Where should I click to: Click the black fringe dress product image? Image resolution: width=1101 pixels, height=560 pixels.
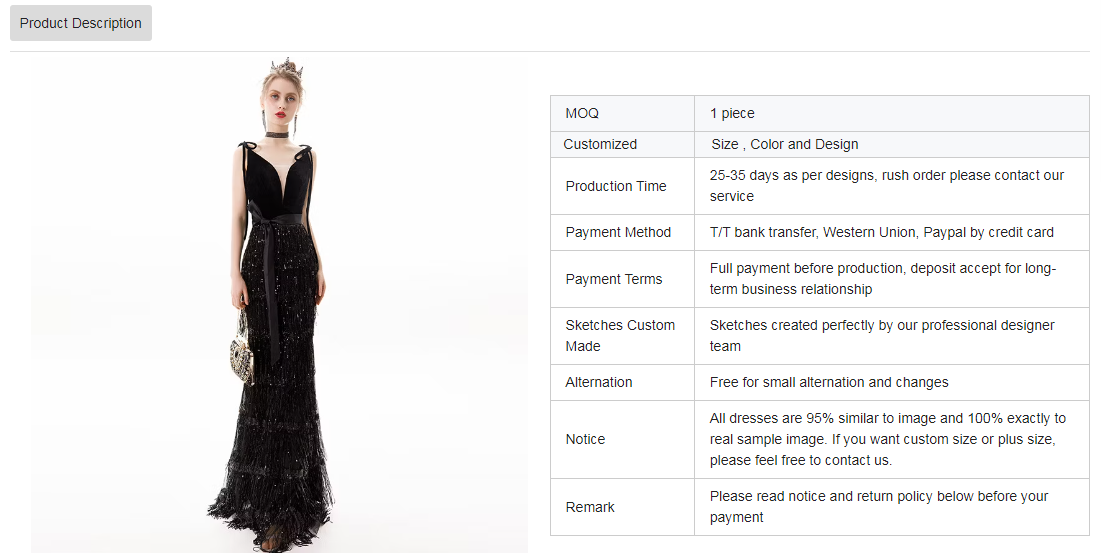(279, 303)
